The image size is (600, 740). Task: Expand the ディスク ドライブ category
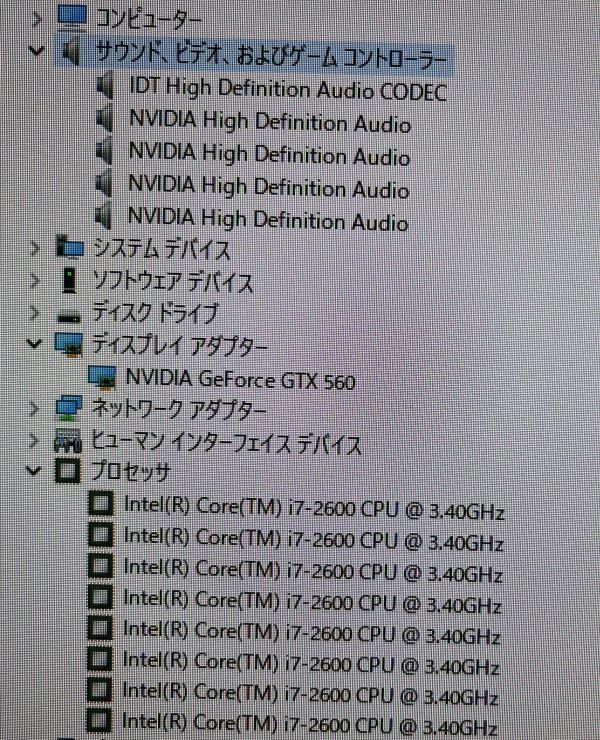[34, 313]
